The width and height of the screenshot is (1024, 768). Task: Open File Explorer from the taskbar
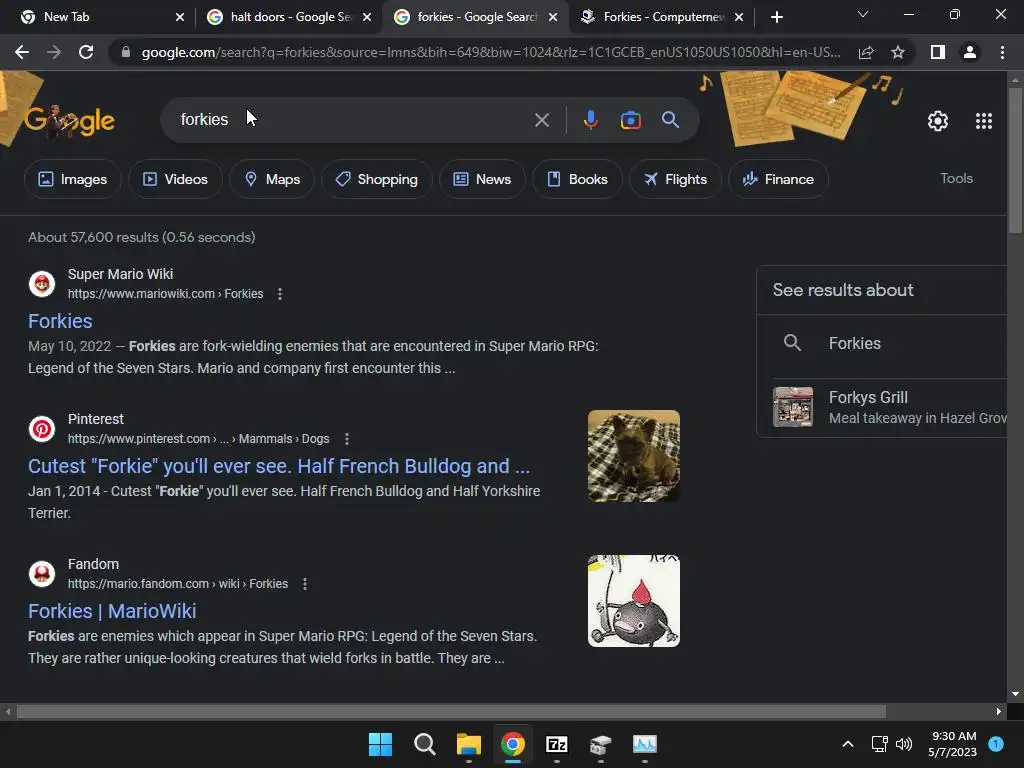coord(468,744)
